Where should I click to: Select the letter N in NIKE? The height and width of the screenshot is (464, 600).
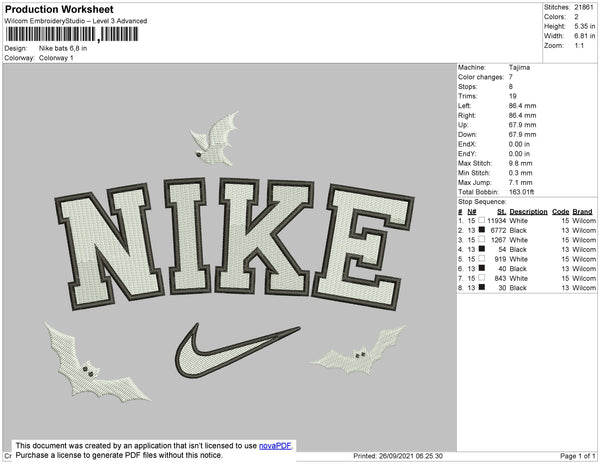click(110, 246)
